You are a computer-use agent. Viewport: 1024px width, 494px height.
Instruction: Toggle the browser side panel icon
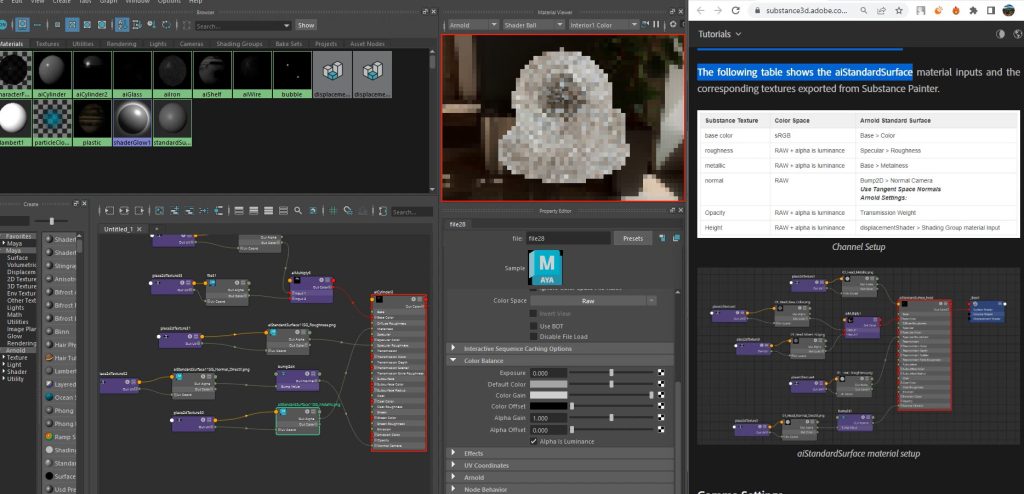(991, 10)
